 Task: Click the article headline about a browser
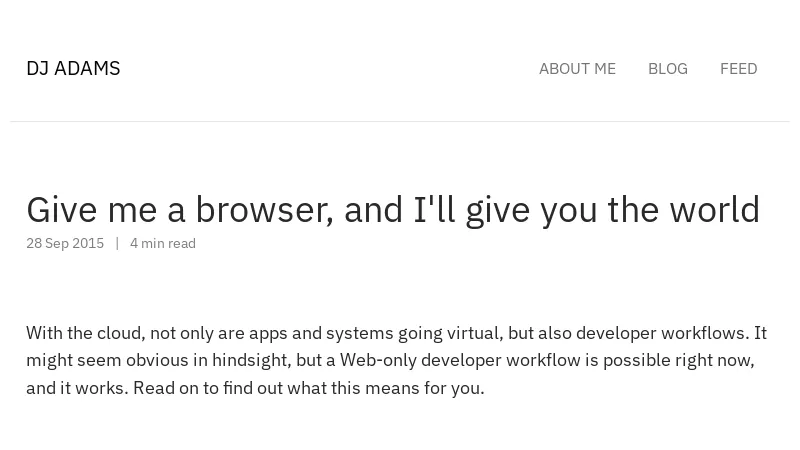point(393,210)
